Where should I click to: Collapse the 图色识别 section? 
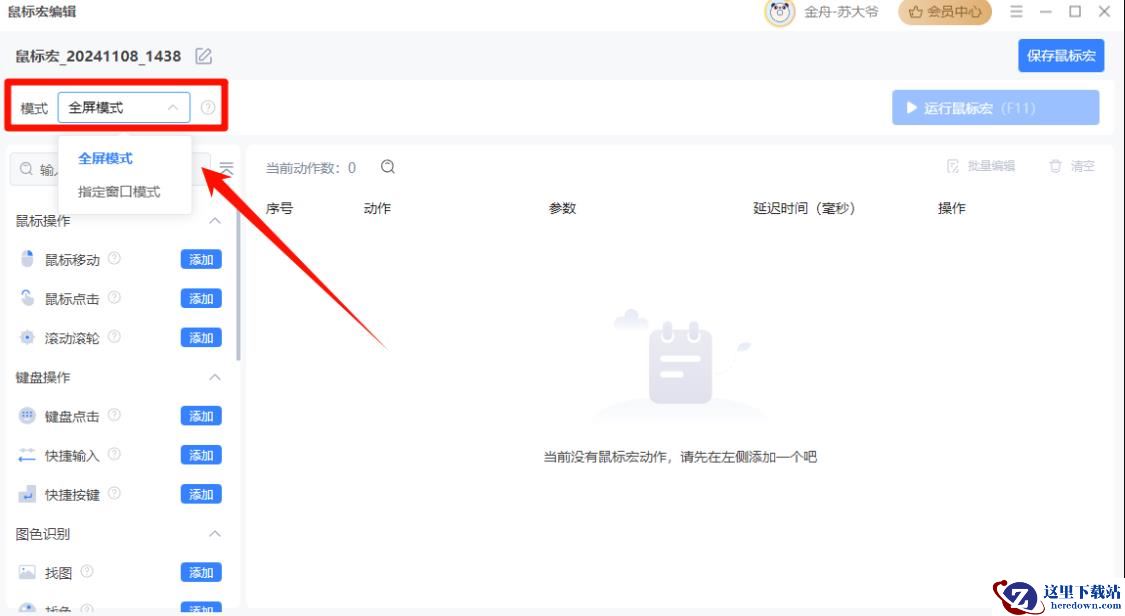coord(214,534)
